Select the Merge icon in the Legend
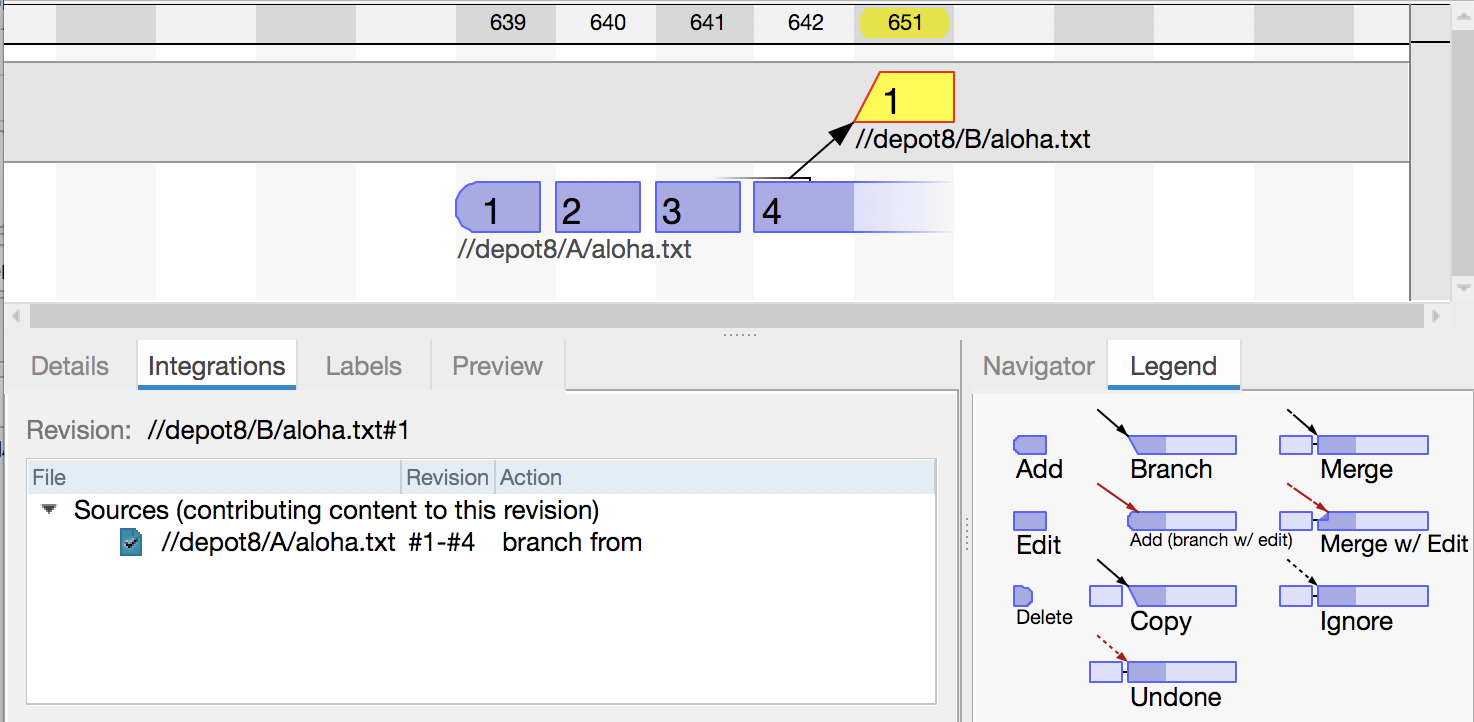Image resolution: width=1474 pixels, height=722 pixels. [x=1353, y=443]
